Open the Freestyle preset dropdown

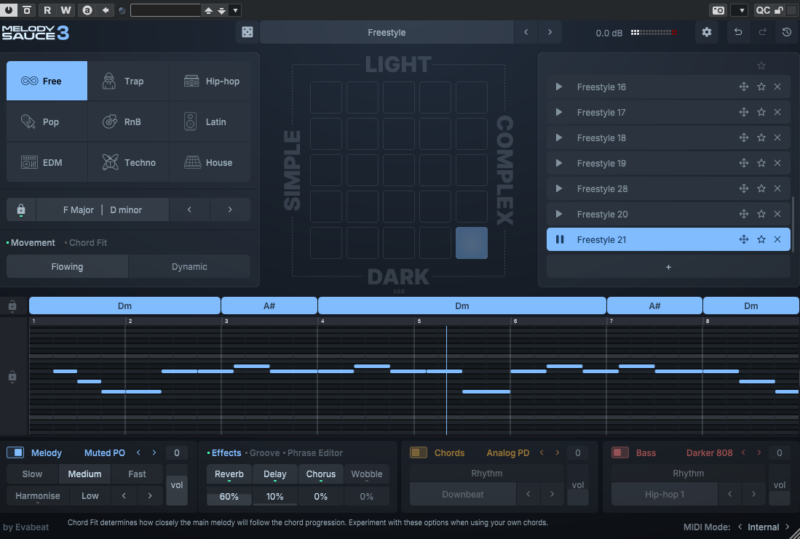click(386, 33)
